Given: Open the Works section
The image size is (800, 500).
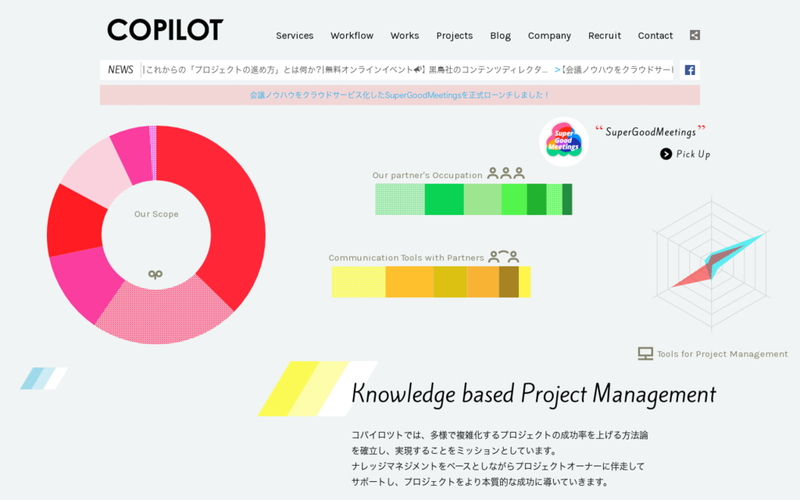Looking at the screenshot, I should pyautogui.click(x=405, y=36).
